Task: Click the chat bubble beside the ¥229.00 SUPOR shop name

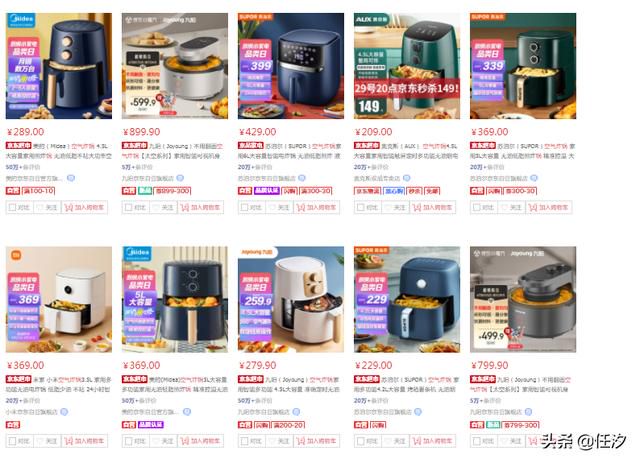Action: tap(418, 412)
